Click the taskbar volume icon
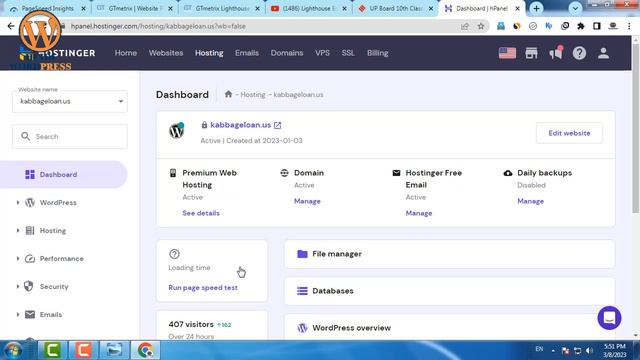The height and width of the screenshot is (360, 640). (x=589, y=351)
